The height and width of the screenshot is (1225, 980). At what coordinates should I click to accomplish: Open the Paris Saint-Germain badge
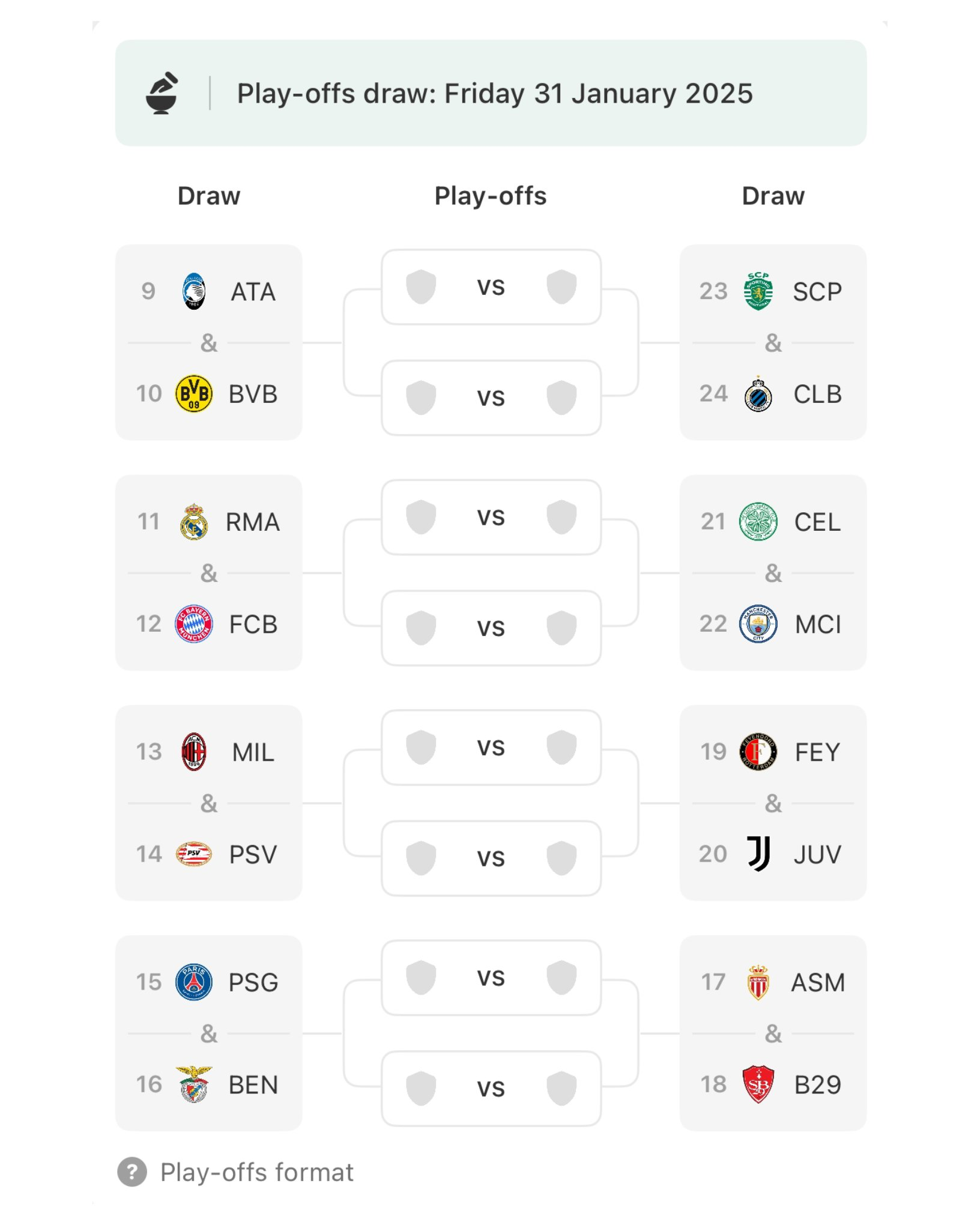coord(193,982)
